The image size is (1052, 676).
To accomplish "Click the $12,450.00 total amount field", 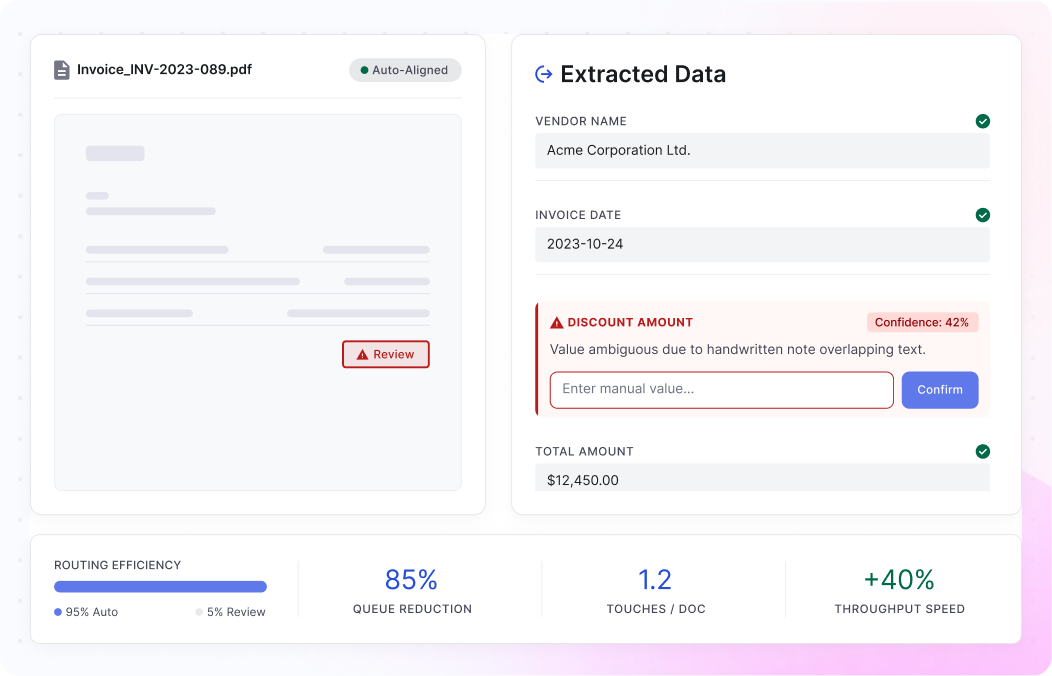I will (762, 477).
